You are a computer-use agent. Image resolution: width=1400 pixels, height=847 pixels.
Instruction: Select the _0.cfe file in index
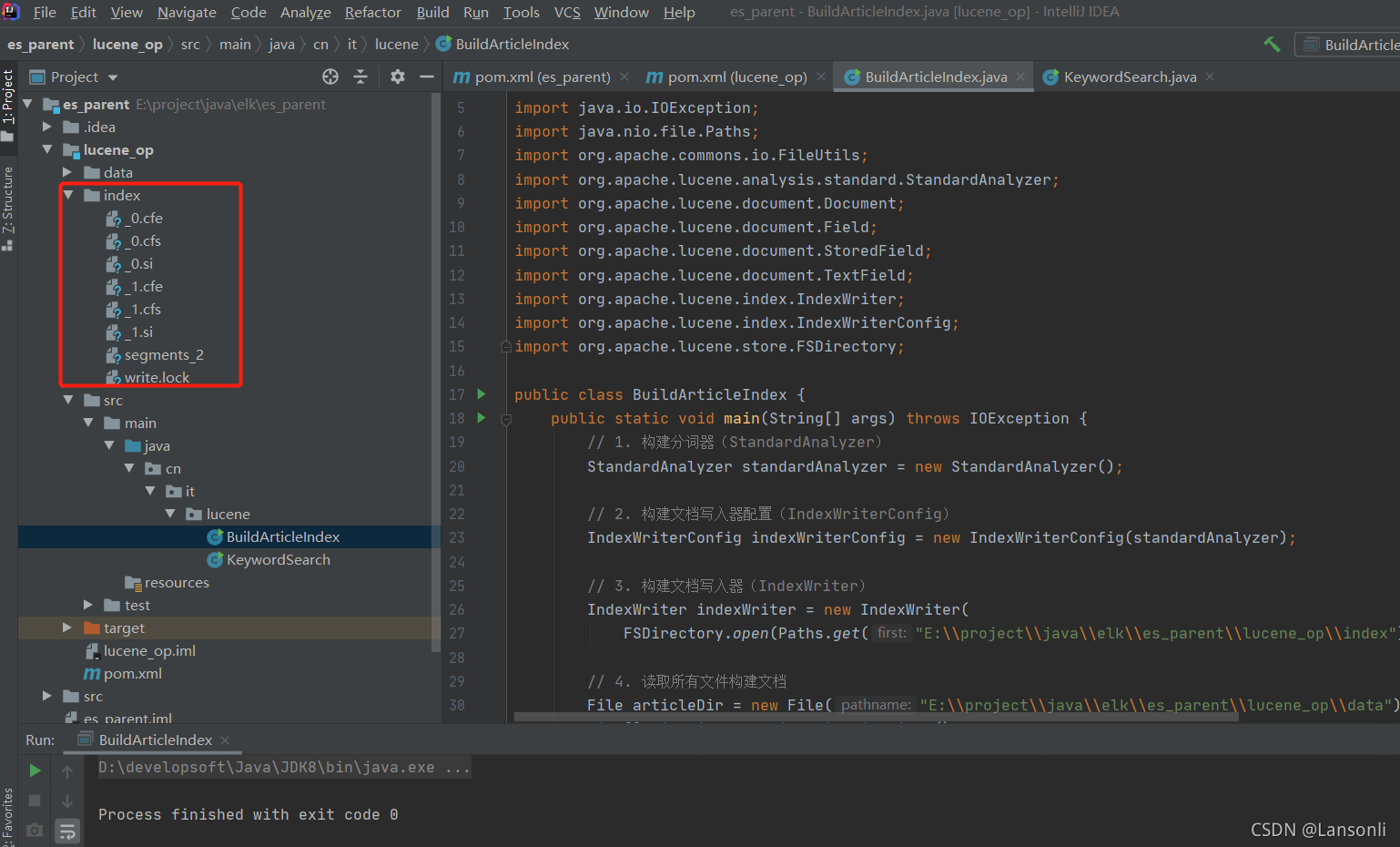(x=135, y=218)
